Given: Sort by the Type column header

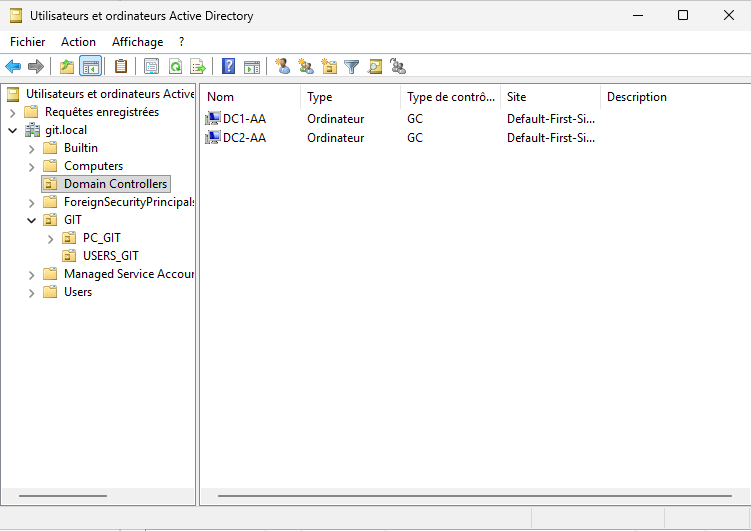Looking at the screenshot, I should [351, 97].
